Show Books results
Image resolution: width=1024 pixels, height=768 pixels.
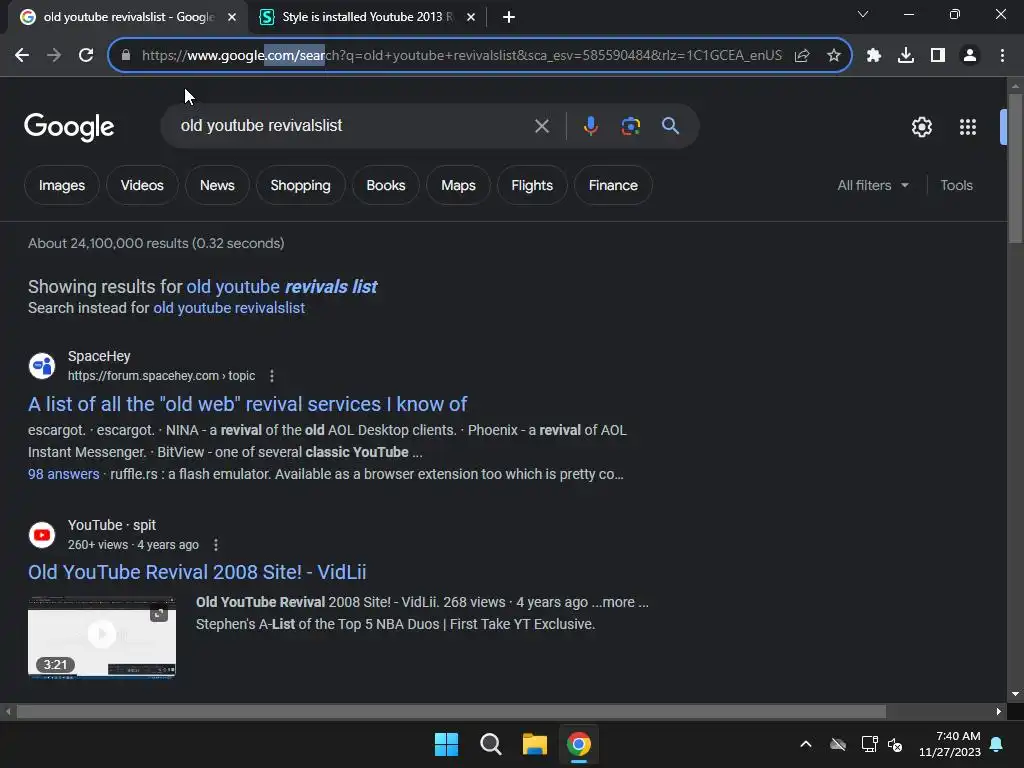tap(385, 185)
